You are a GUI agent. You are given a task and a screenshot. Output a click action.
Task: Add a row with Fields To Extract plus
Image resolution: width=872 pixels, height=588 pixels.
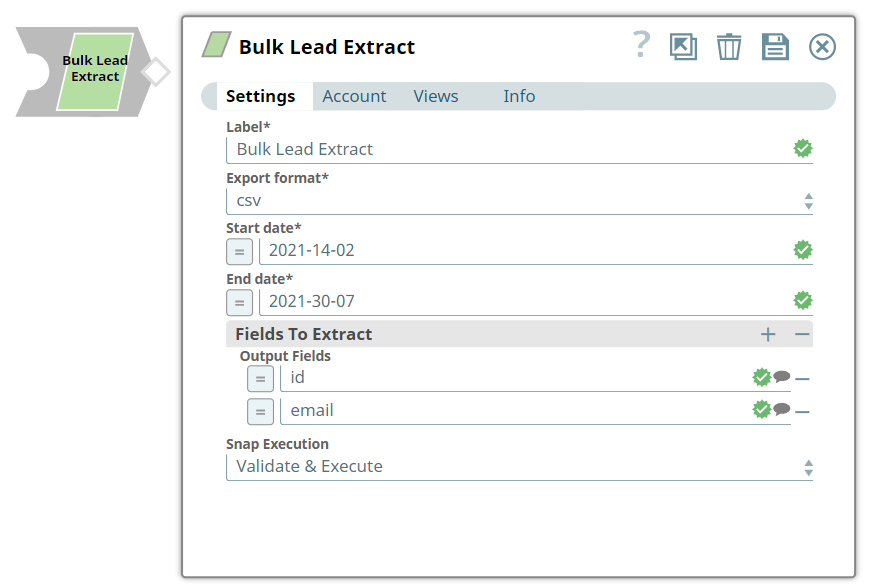tap(768, 334)
